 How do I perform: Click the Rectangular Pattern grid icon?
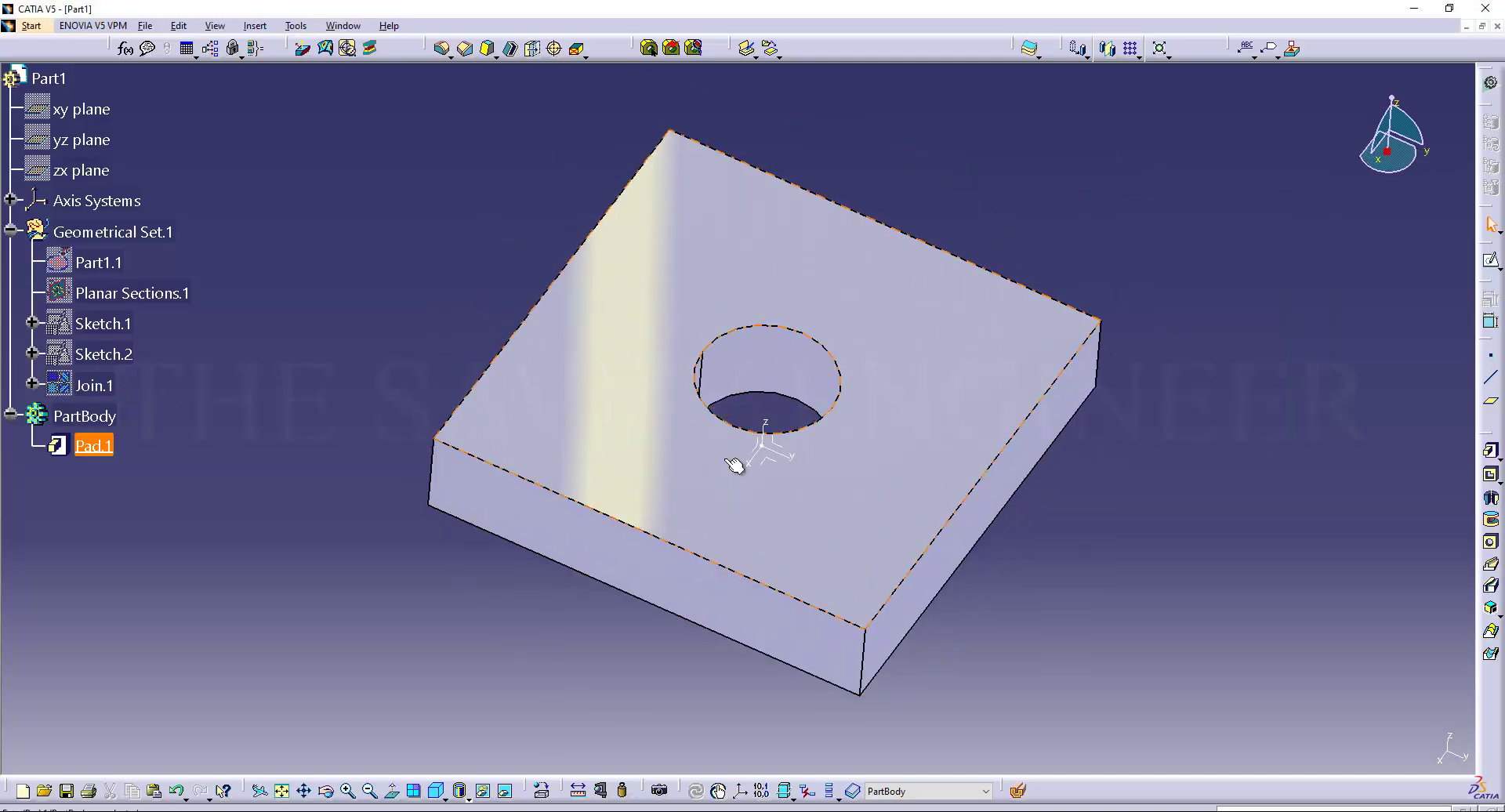(x=1130, y=49)
